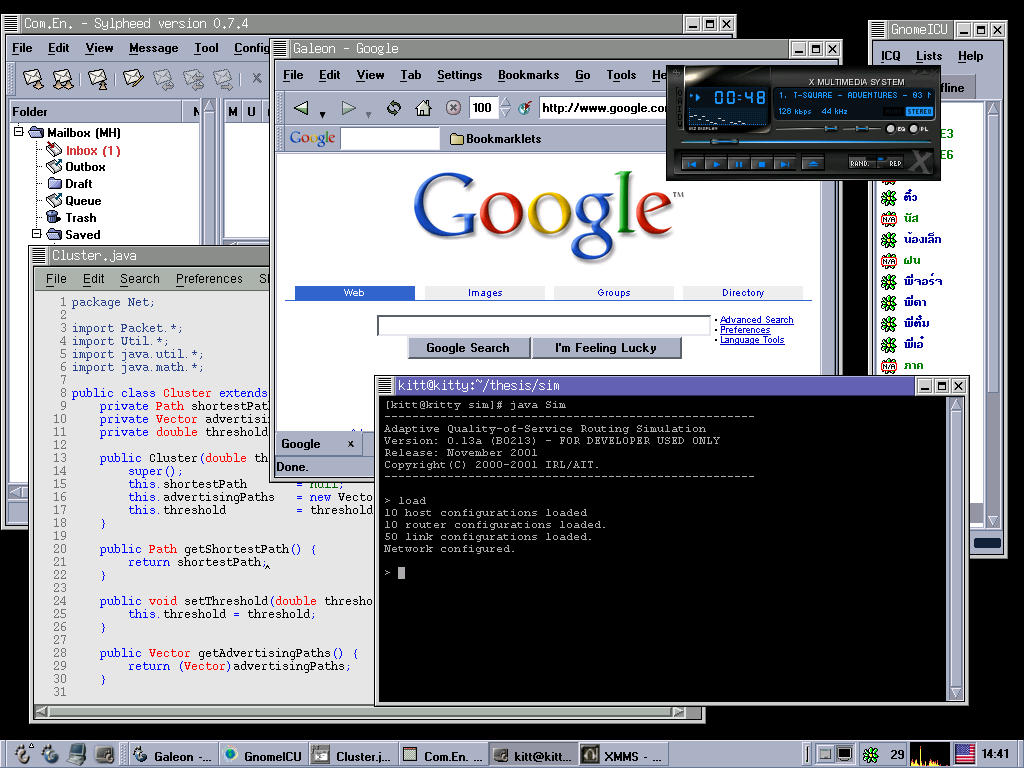Viewport: 1024px width, 768px height.
Task: Collapse Mailbox (MH) tree node
Action: (19, 132)
